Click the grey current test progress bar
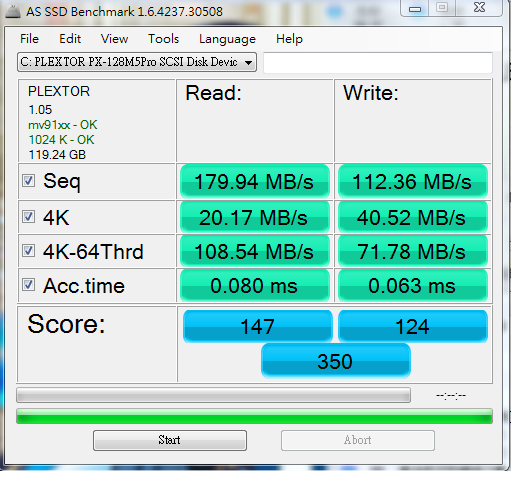 tap(213, 395)
